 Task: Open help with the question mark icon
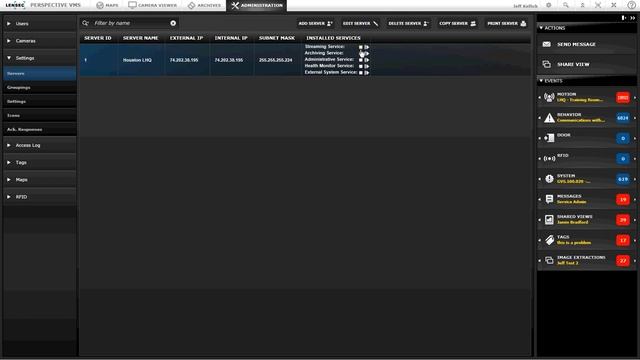pos(631,5)
